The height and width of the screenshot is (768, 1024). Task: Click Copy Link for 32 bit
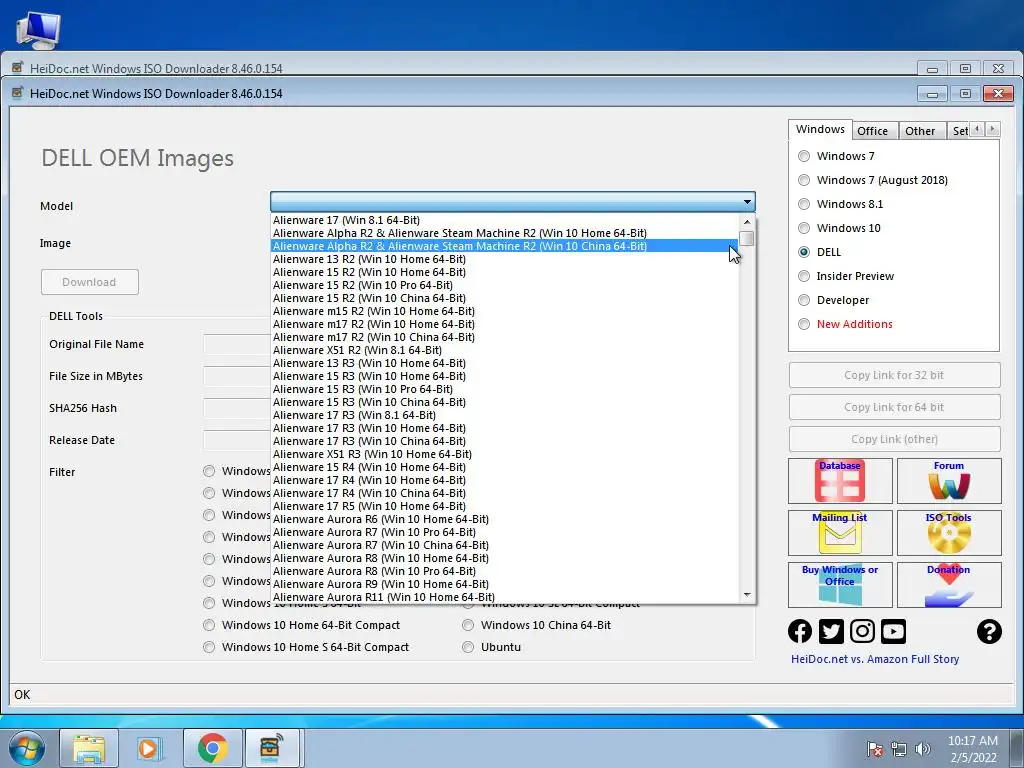pos(894,376)
